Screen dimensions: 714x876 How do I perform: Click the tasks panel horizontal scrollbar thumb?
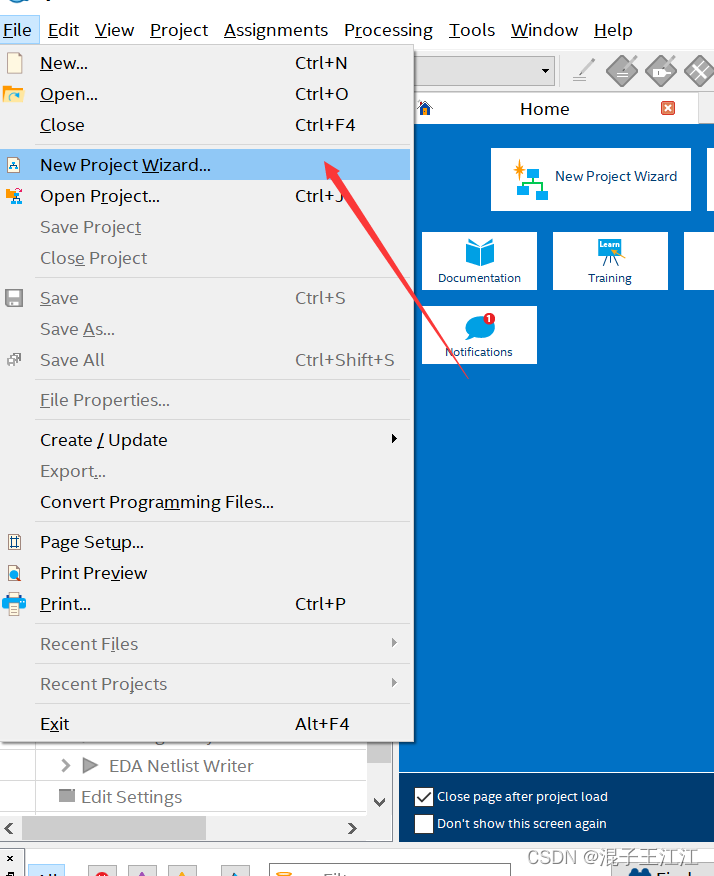pos(114,828)
